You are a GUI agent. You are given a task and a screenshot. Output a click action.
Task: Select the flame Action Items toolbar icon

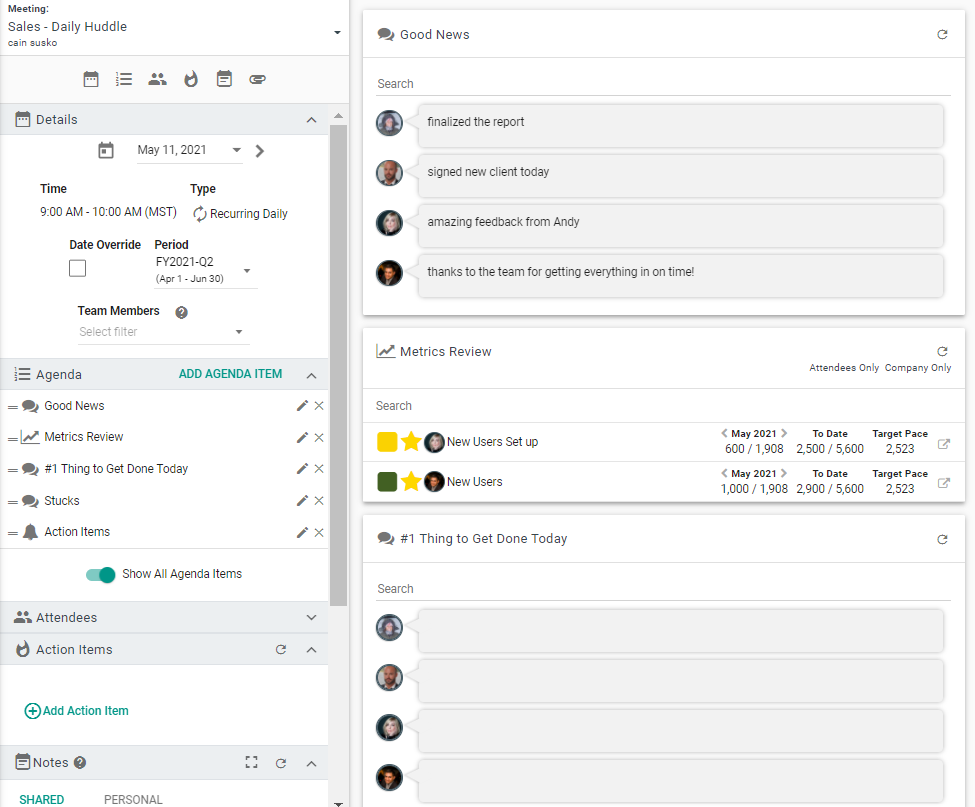click(x=190, y=79)
